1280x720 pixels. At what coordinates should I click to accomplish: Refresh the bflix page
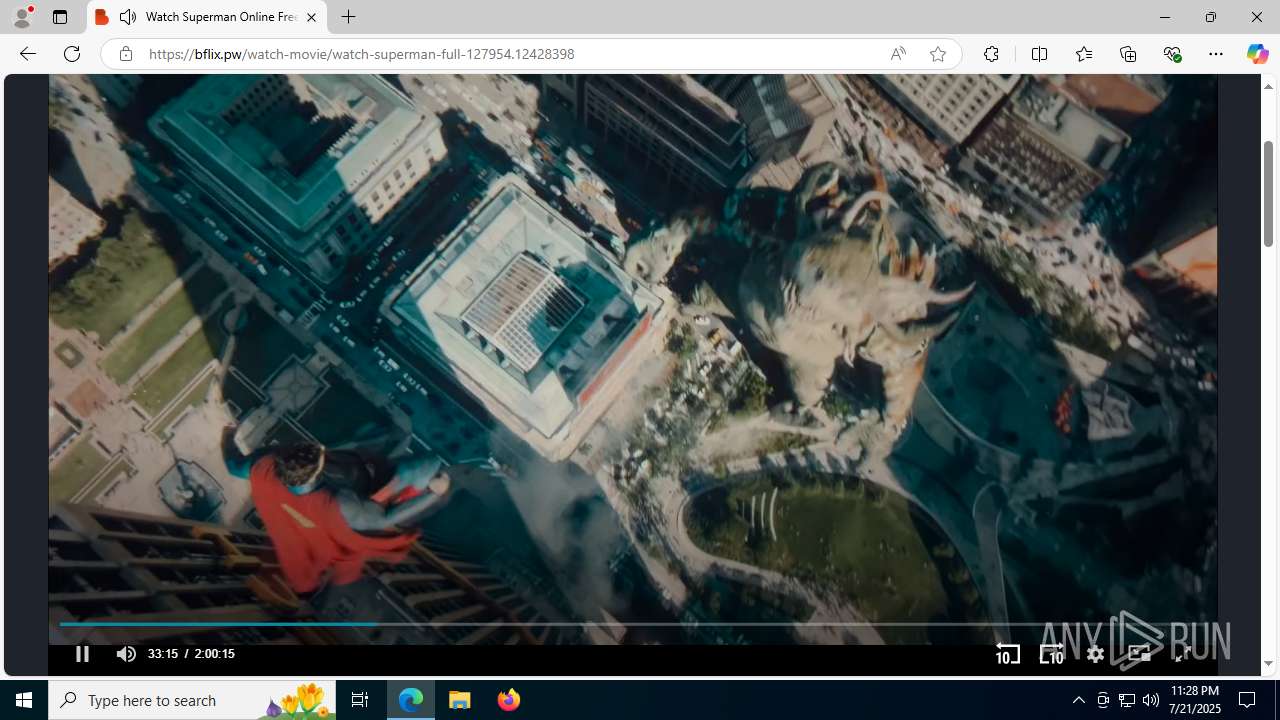(x=72, y=54)
